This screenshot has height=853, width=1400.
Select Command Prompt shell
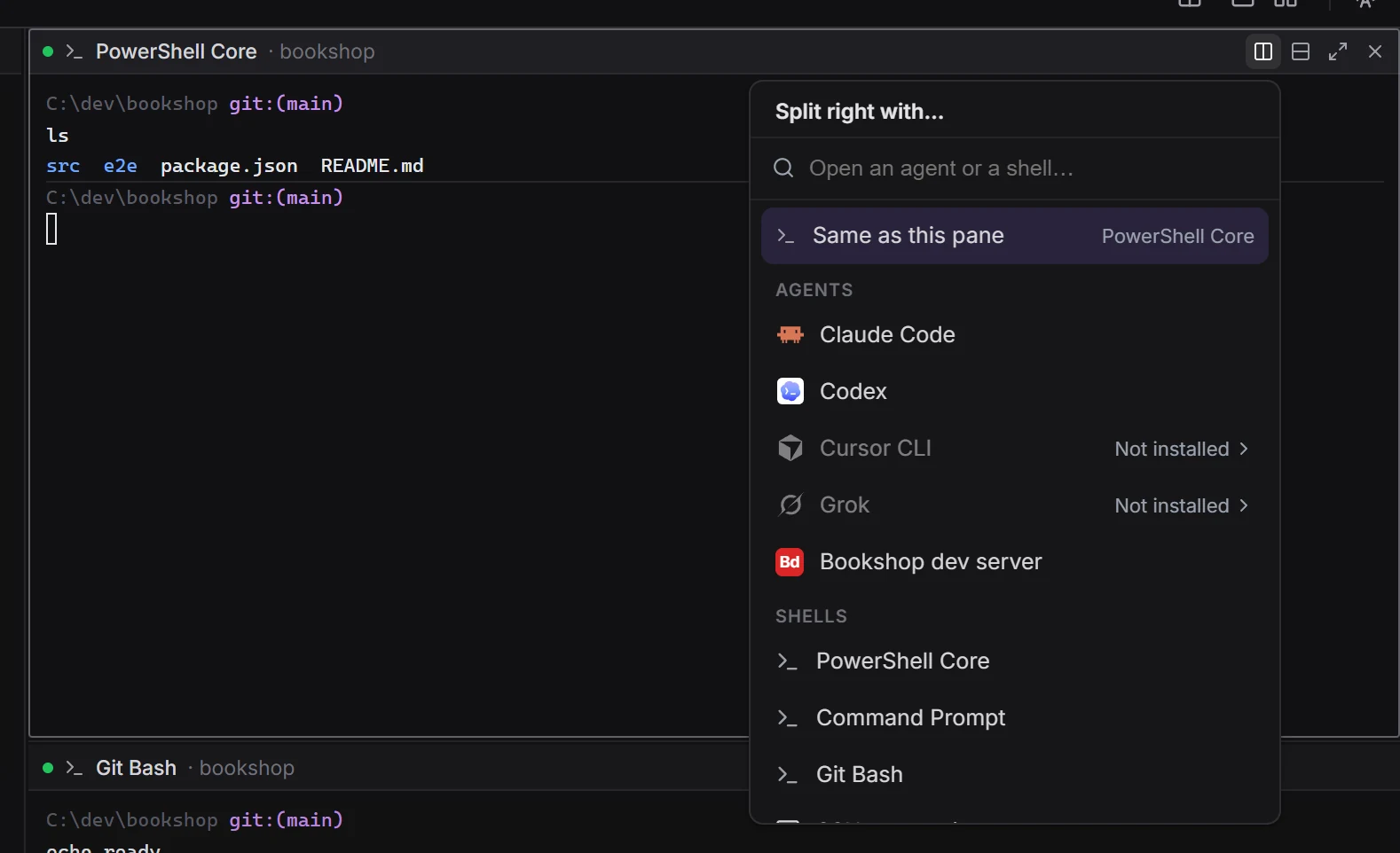click(x=1015, y=718)
